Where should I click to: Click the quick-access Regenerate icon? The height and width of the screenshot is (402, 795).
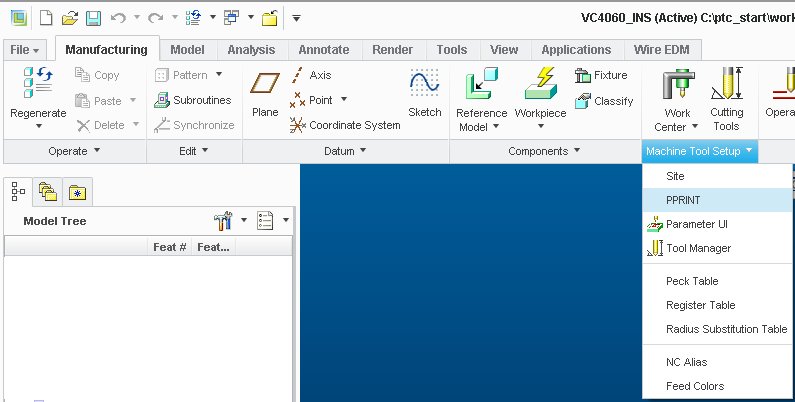coord(194,18)
